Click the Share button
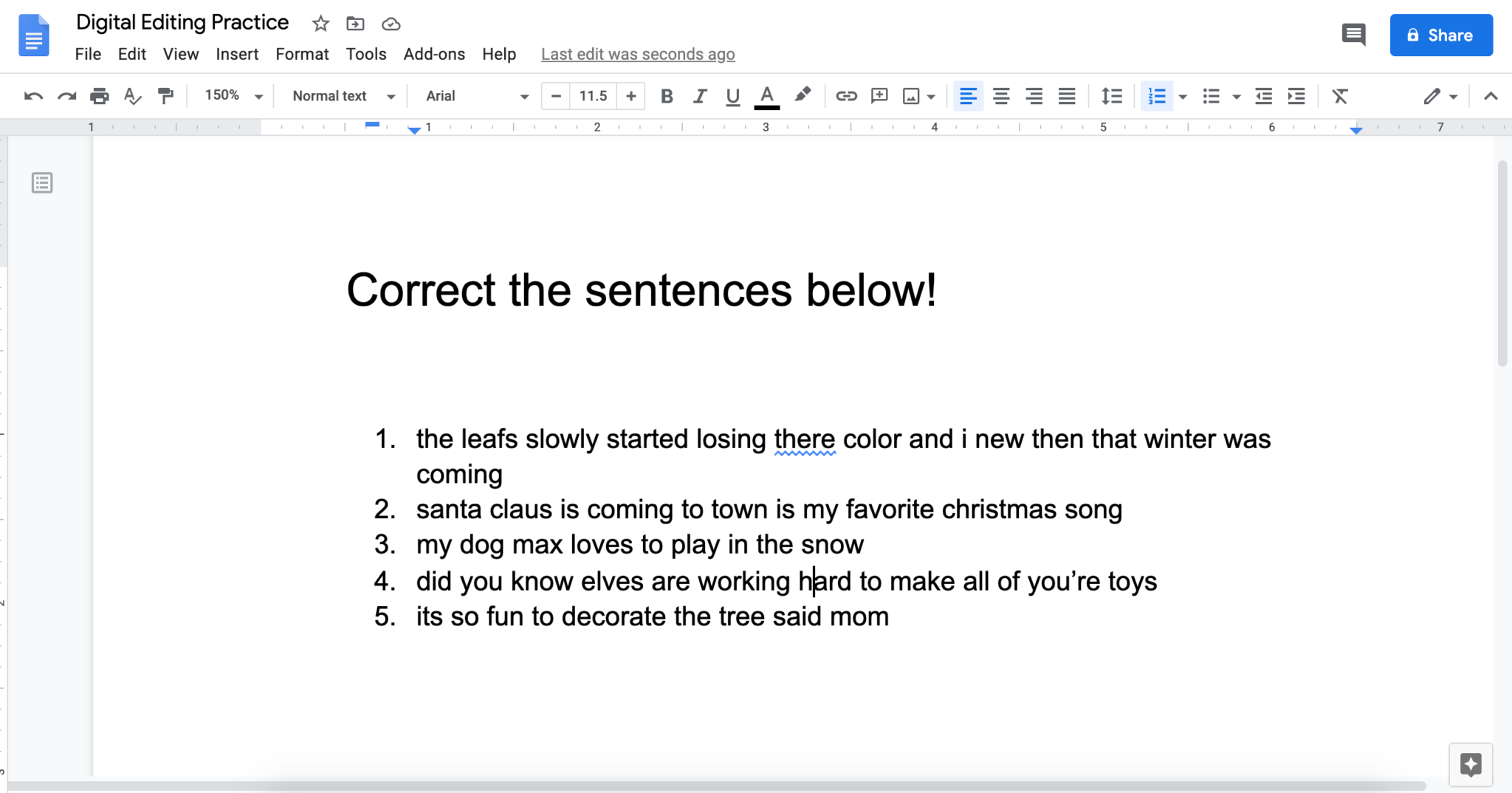Image resolution: width=1512 pixels, height=793 pixels. [x=1440, y=35]
